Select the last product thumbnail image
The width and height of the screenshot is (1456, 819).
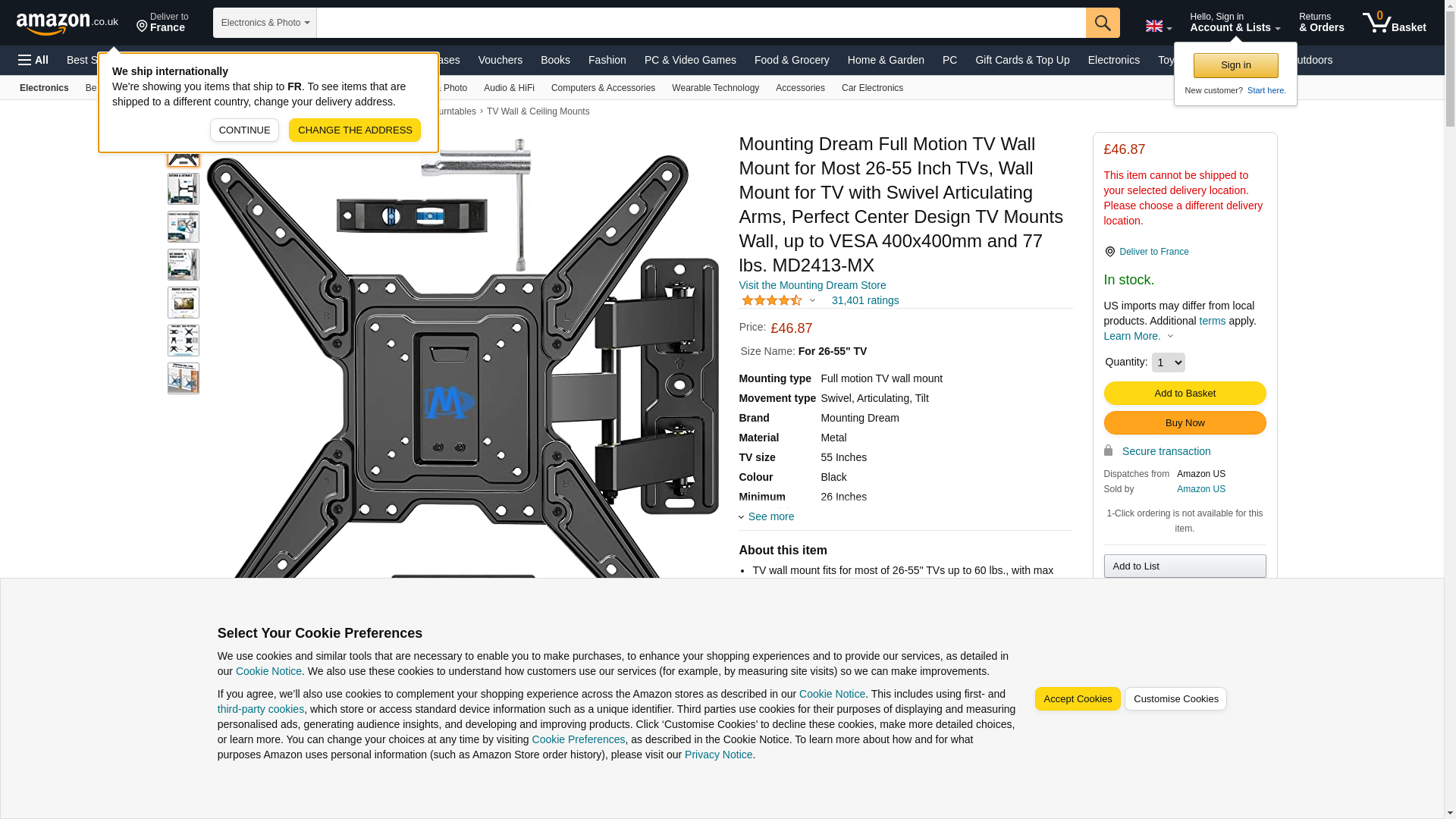(x=183, y=378)
